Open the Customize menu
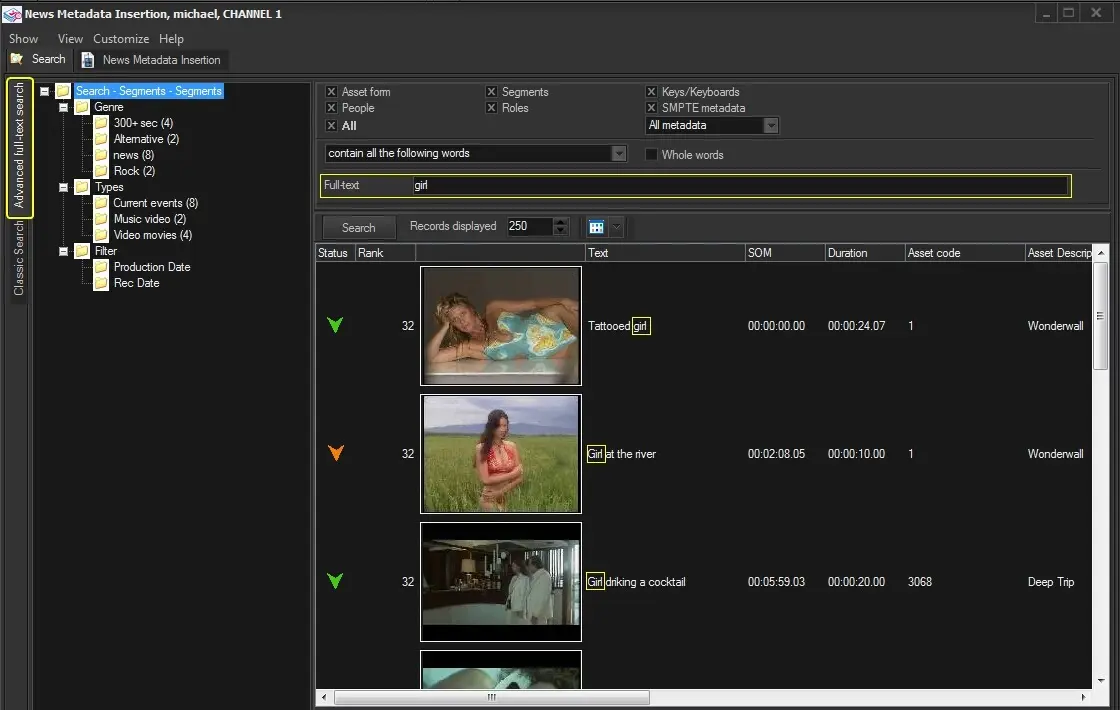The width and height of the screenshot is (1120, 710). click(121, 39)
